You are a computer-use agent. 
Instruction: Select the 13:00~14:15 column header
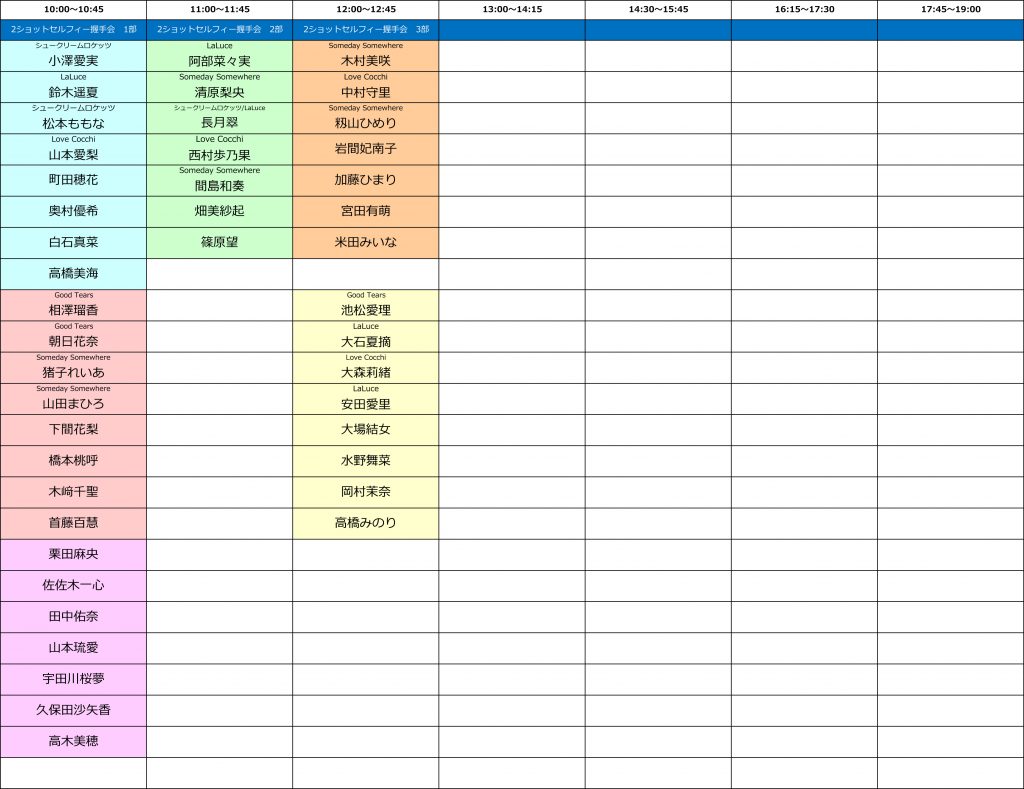pos(512,9)
